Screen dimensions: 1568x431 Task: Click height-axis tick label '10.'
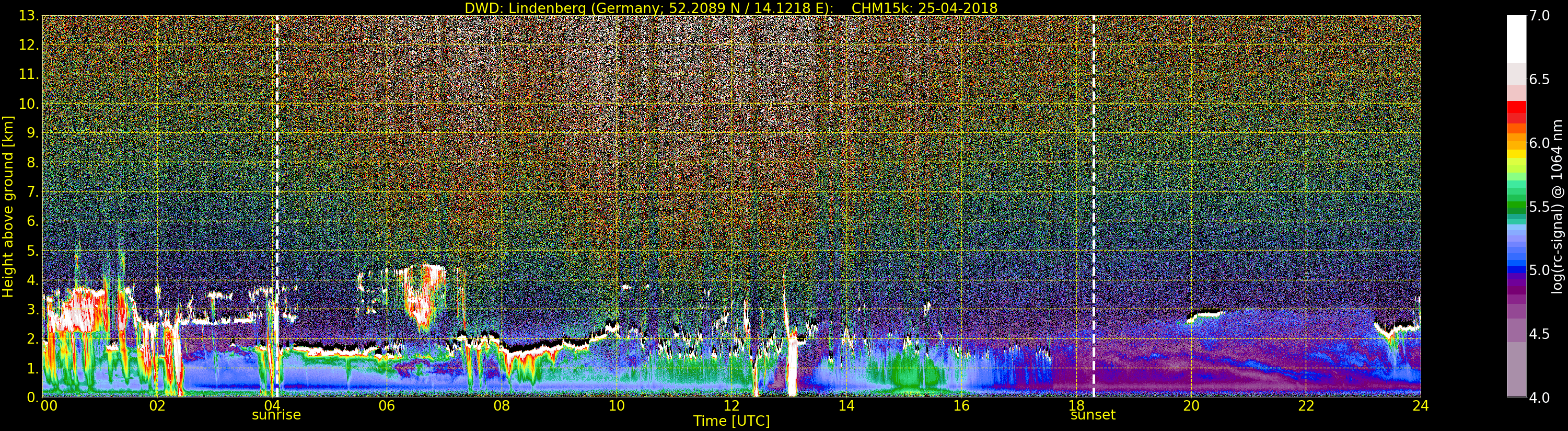[29, 104]
